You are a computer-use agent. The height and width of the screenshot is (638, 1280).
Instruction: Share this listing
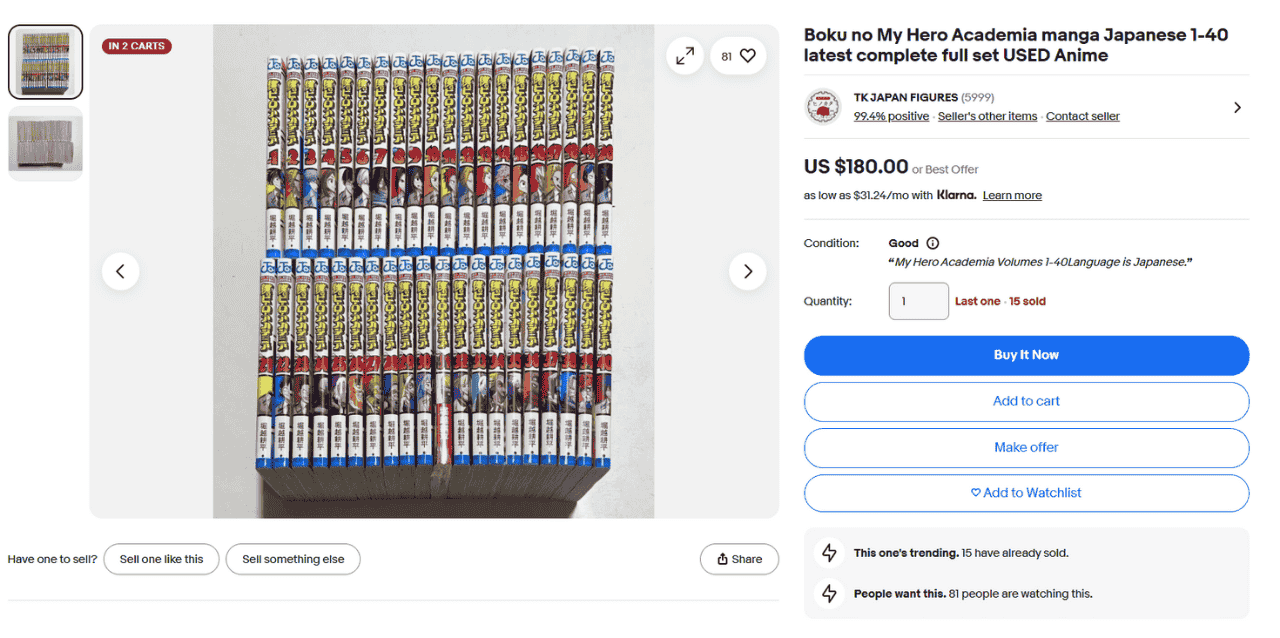pyautogui.click(x=739, y=559)
